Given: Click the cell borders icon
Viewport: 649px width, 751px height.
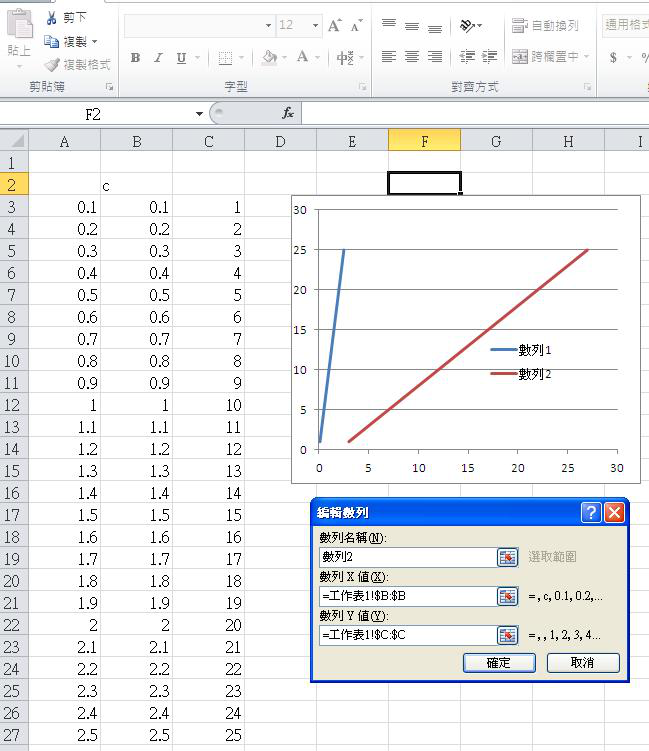Looking at the screenshot, I should 225,58.
